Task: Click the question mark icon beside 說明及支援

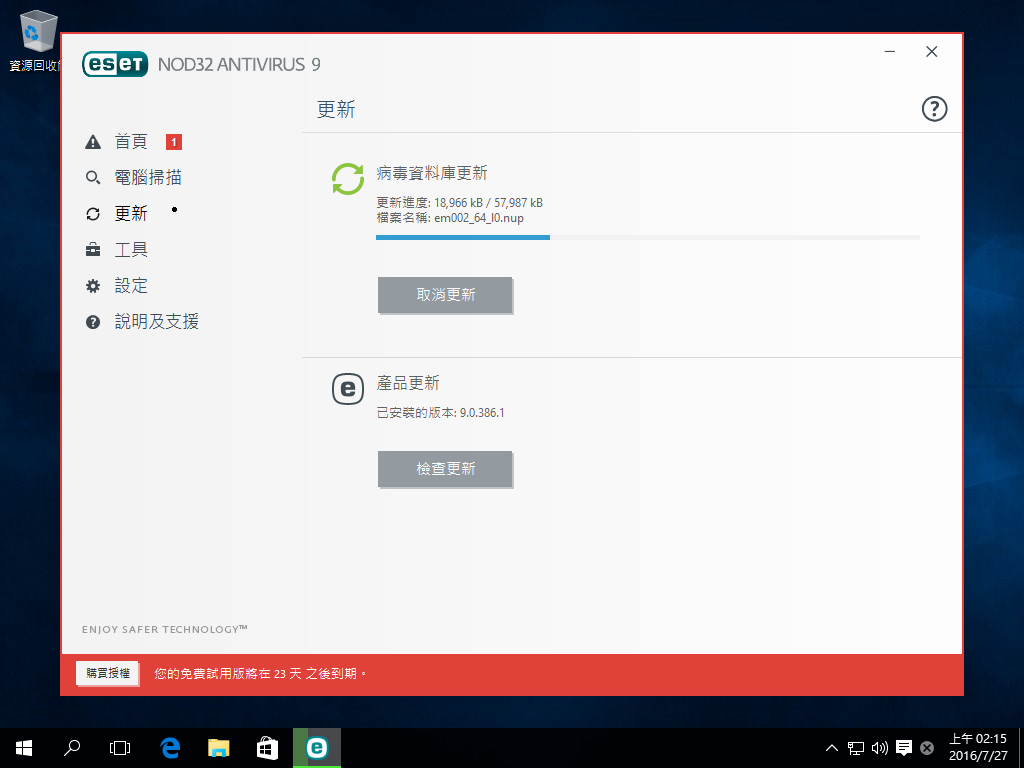Action: coord(93,321)
